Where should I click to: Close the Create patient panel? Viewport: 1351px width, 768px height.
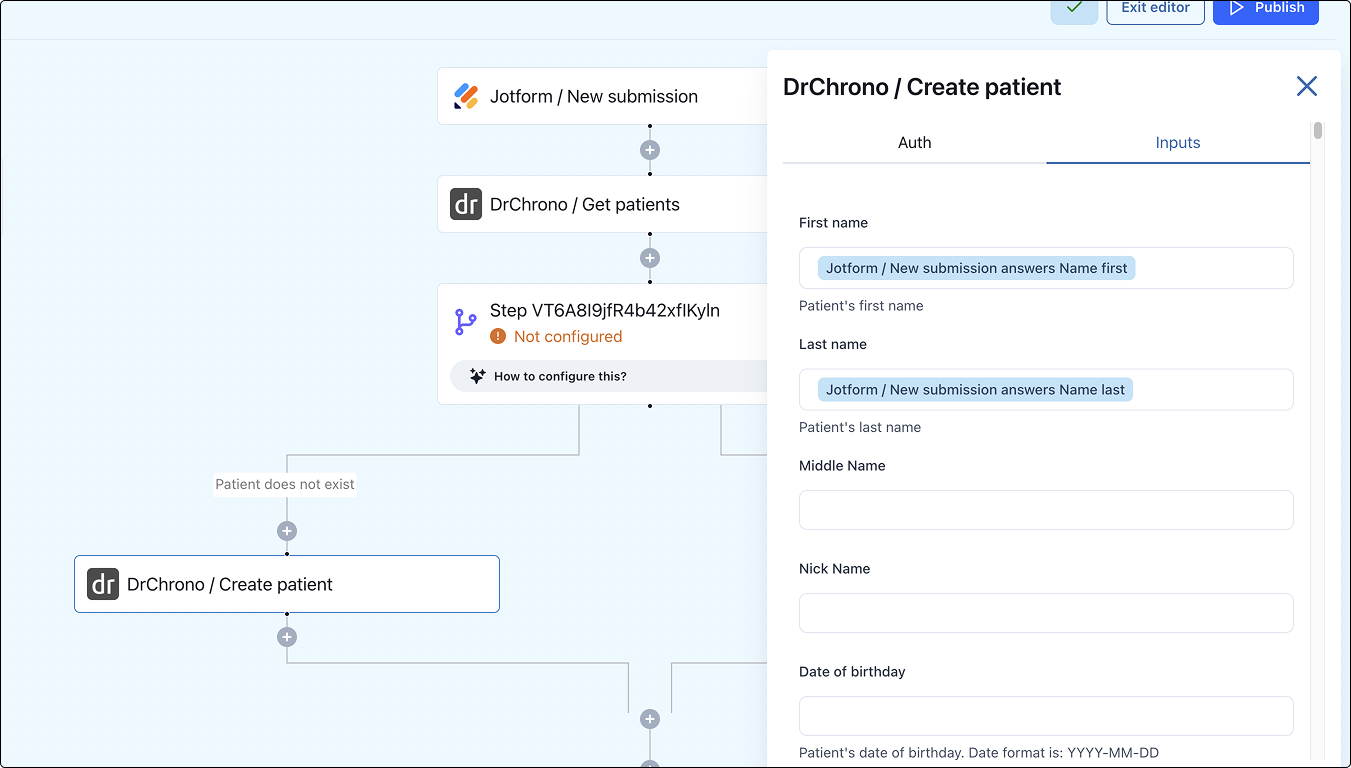pyautogui.click(x=1306, y=86)
